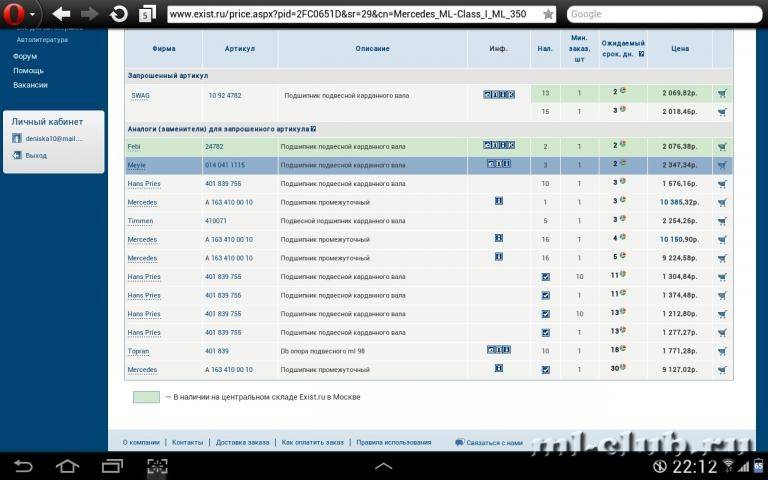This screenshot has width=768, height=480.
Task: Add Meyle 014 041 1115 to cart
Action: pos(722,165)
